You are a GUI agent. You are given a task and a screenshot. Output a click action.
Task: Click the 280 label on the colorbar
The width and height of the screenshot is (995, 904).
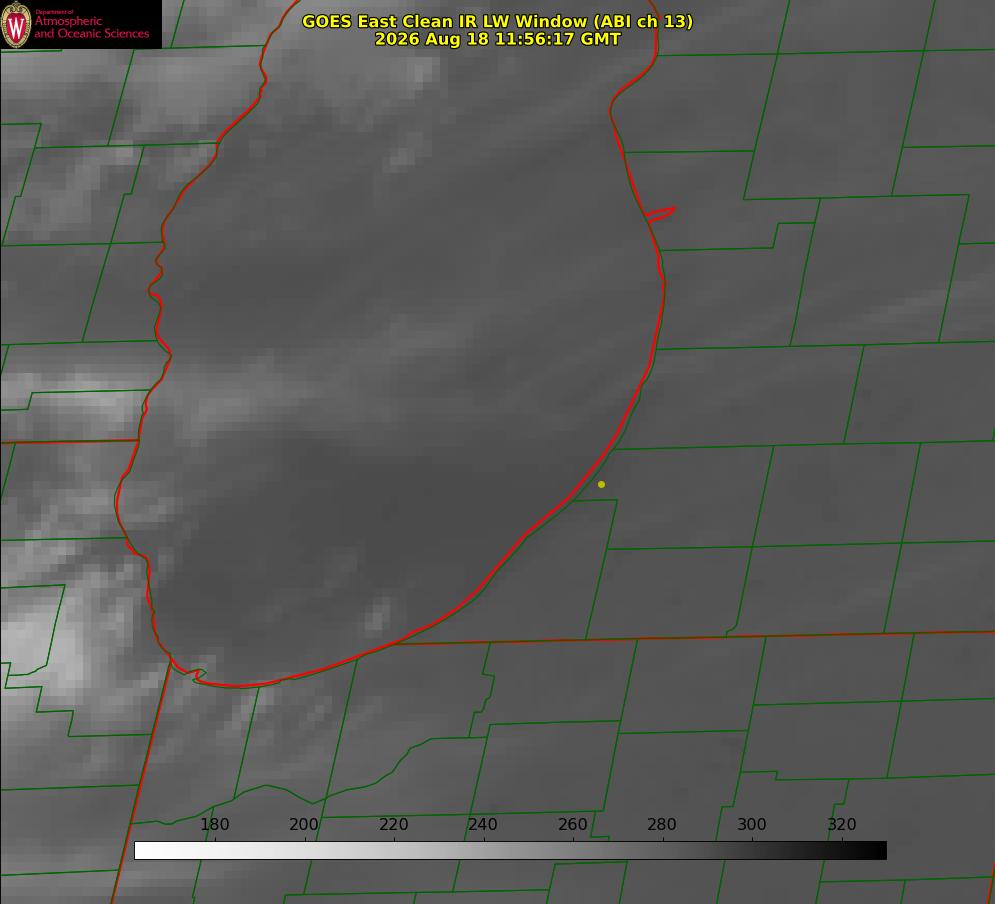pos(662,824)
